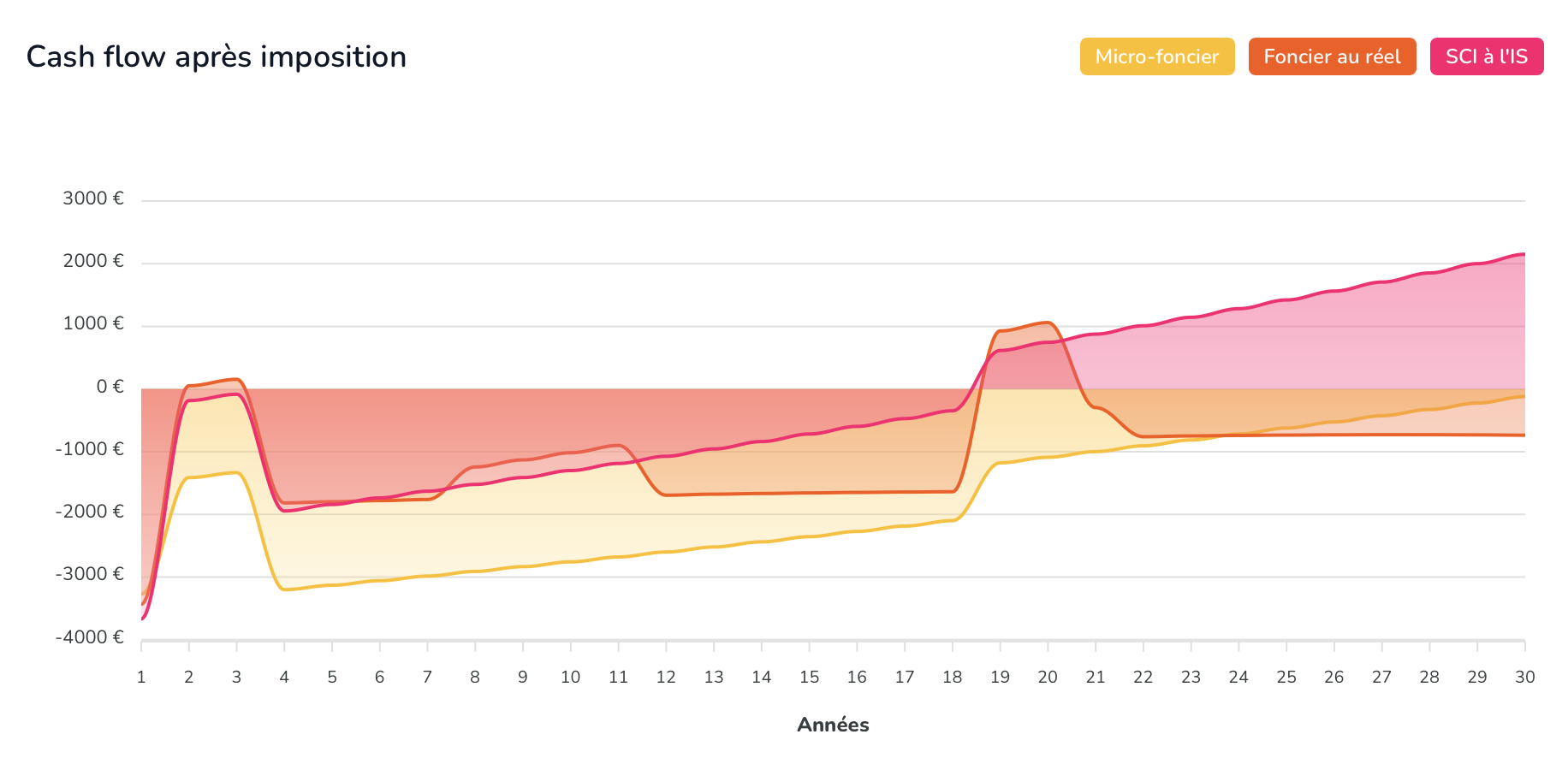Select year 25 on the x-axis
The height and width of the screenshot is (758, 1568).
tap(1286, 678)
